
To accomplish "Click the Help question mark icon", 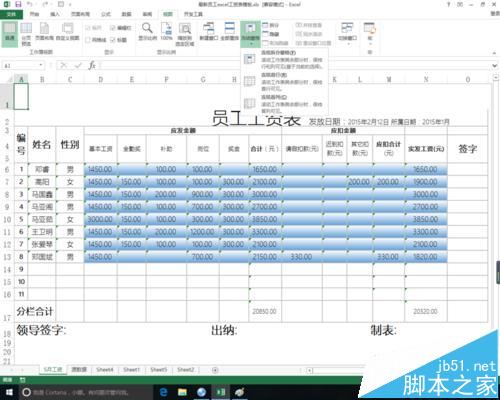I will [449, 4].
